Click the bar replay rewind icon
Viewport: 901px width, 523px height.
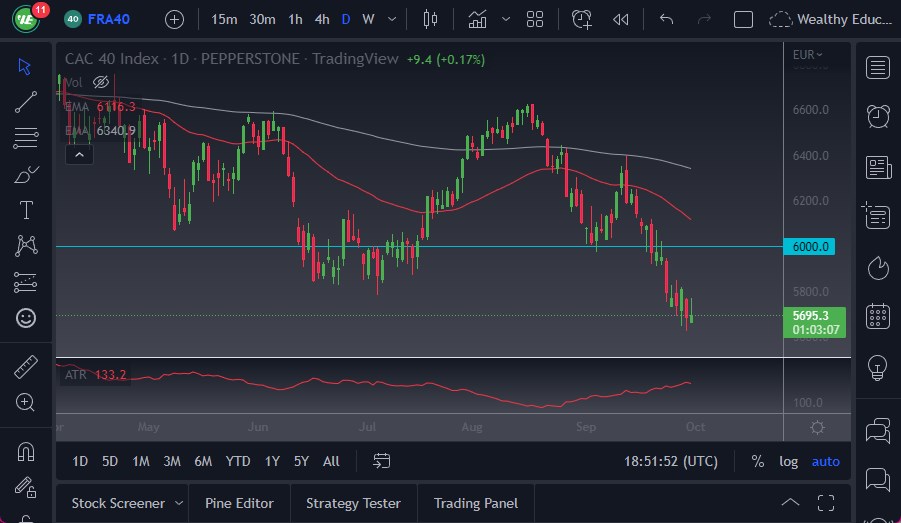coord(621,19)
